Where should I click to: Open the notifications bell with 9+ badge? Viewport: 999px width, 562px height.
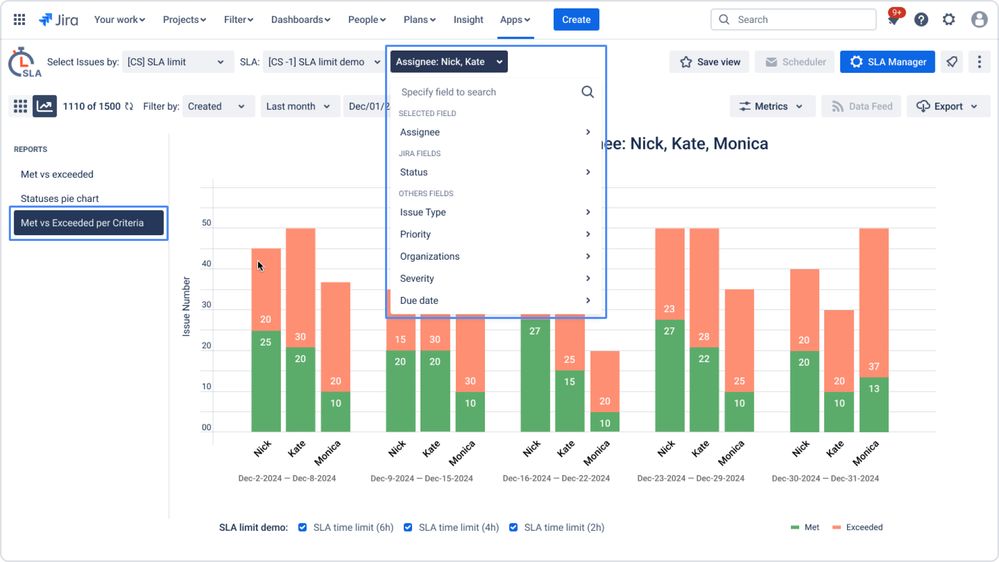[x=893, y=20]
